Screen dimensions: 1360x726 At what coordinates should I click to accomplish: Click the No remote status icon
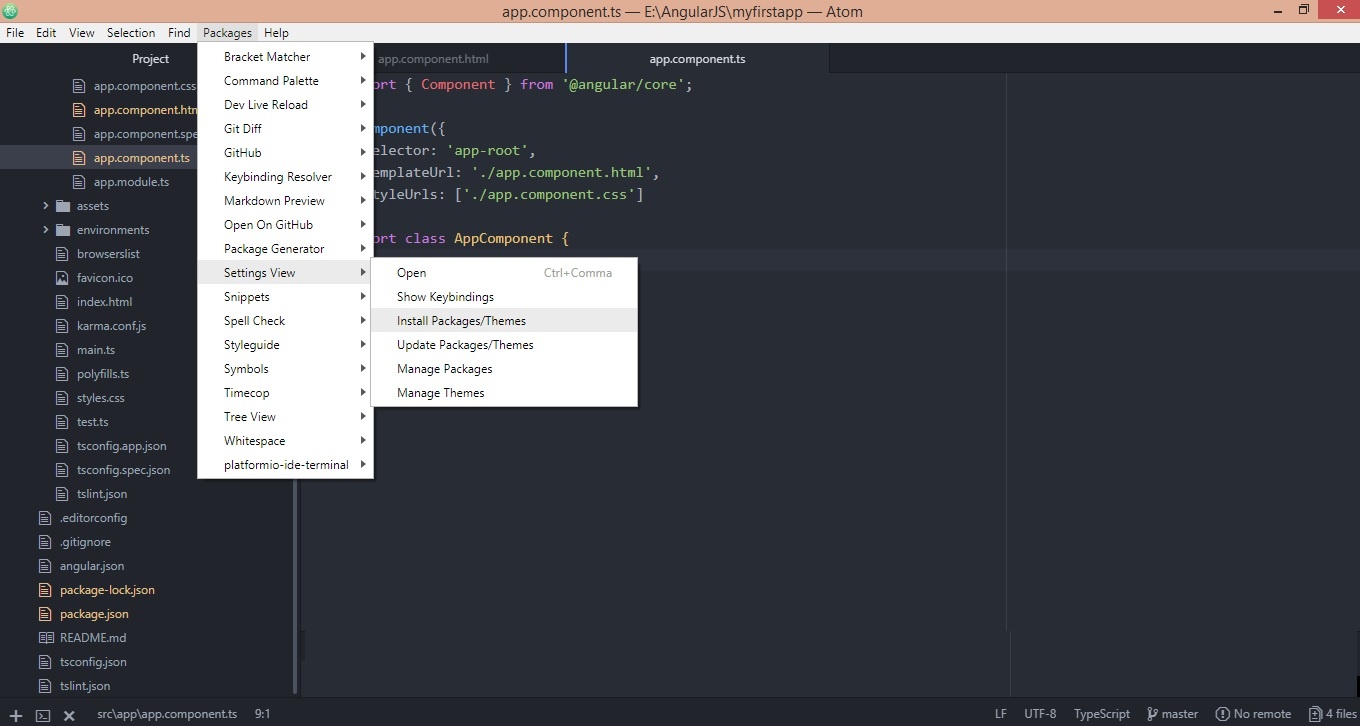[x=1222, y=714]
